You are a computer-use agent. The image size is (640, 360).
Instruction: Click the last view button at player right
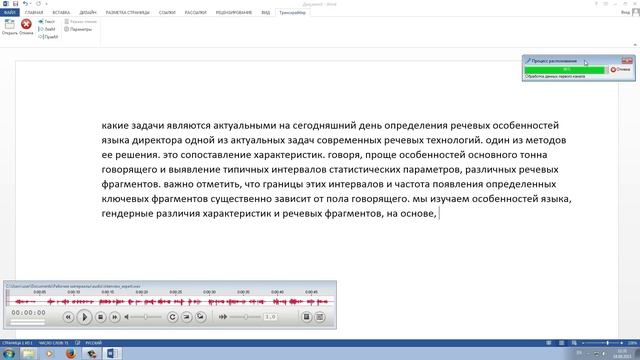pos(320,317)
